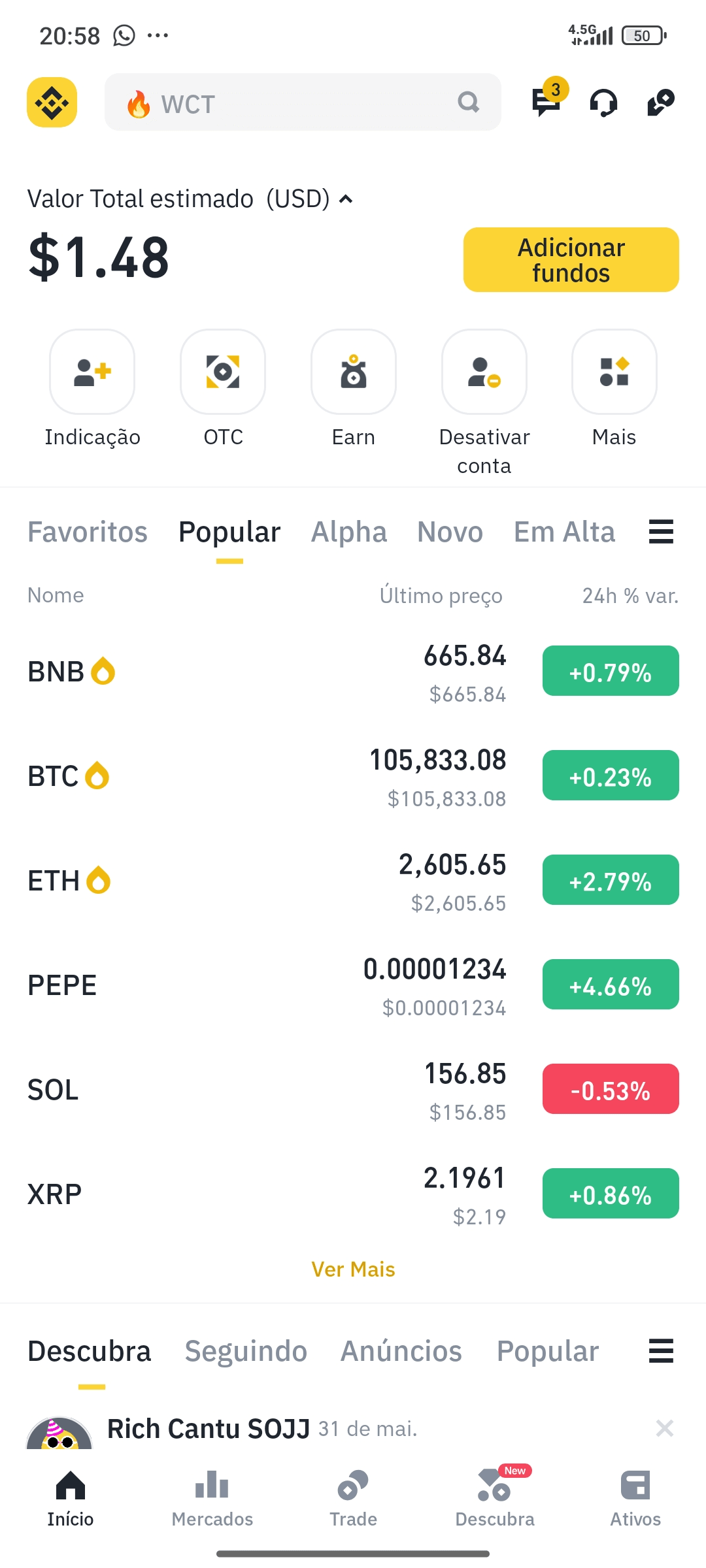Open the Earn shortcut icon
The image size is (706, 1568).
(x=354, y=371)
